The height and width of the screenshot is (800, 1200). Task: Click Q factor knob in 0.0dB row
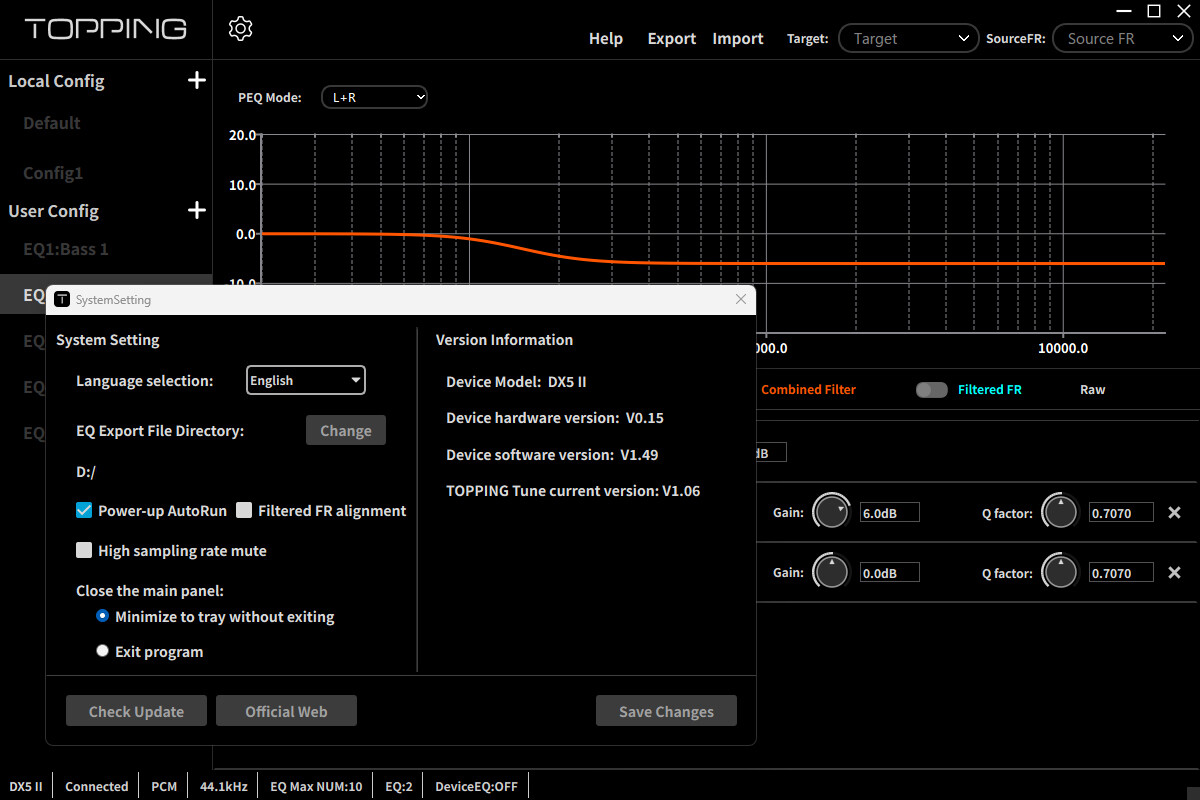click(1060, 572)
